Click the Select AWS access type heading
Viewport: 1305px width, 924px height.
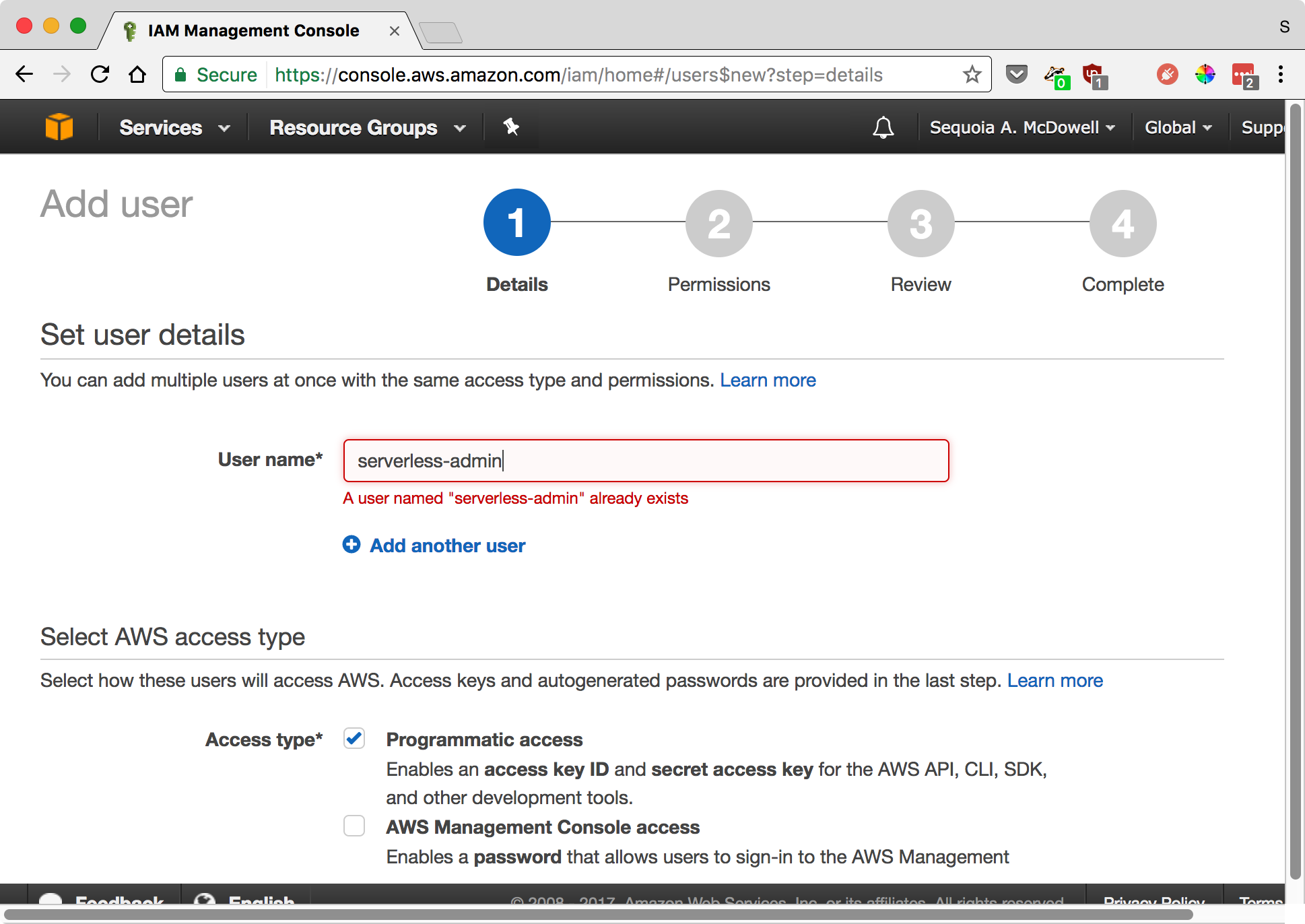point(172,636)
